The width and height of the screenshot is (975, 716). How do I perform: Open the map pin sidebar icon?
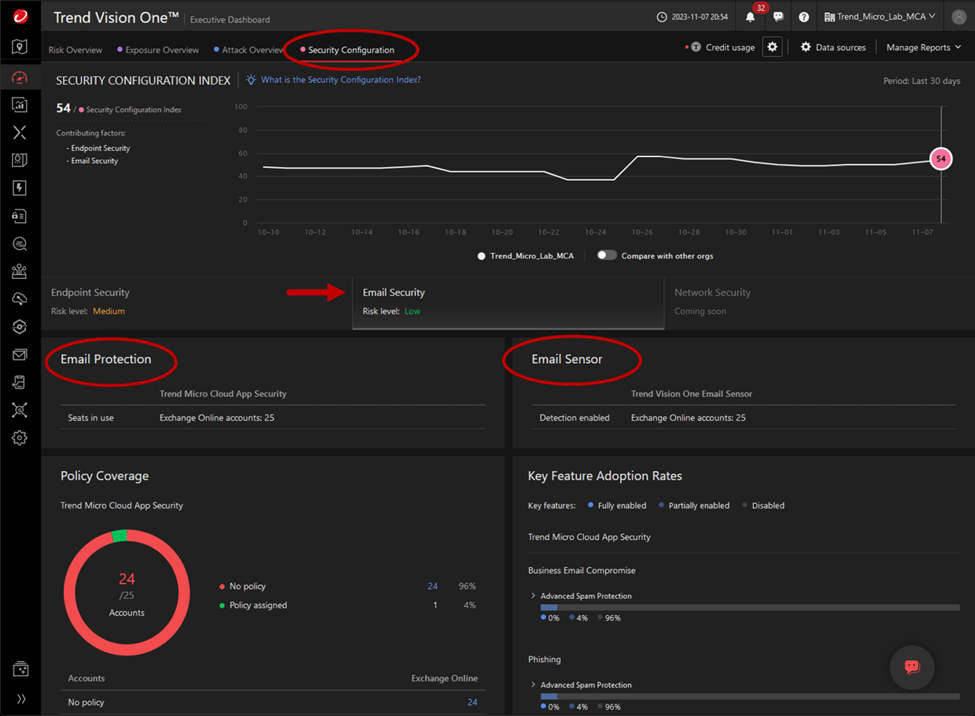(20, 47)
